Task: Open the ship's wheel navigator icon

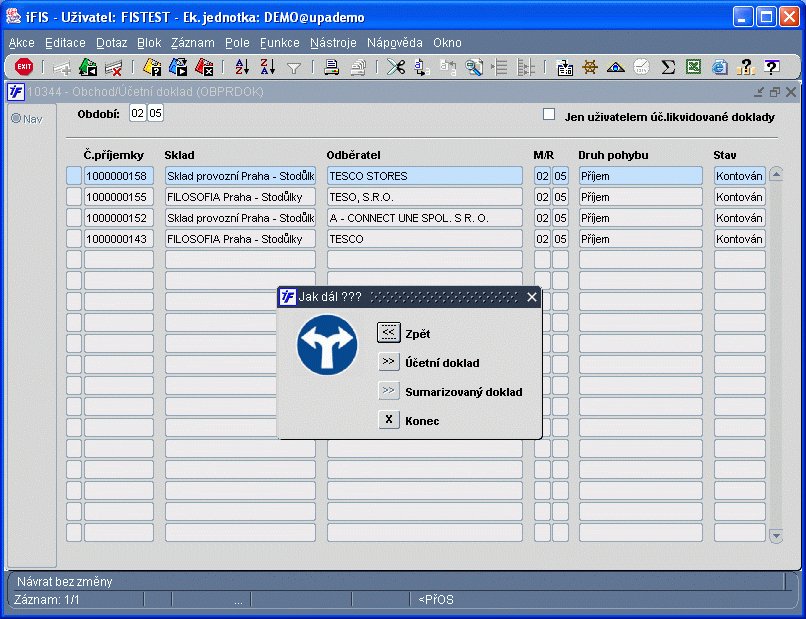Action: [590, 67]
